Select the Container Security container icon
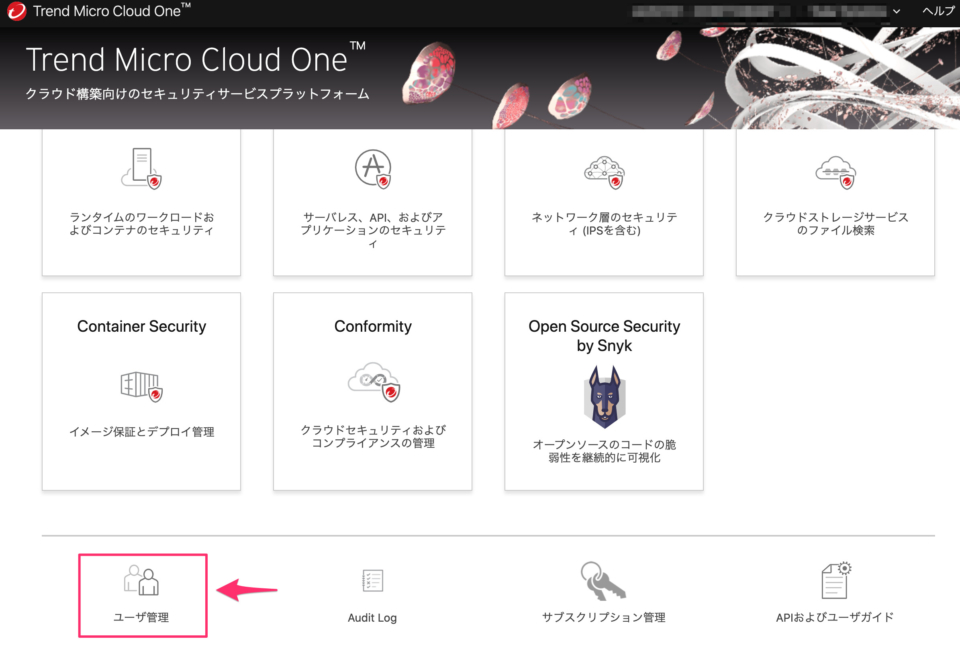Viewport: 960px width, 653px height. pos(141,385)
